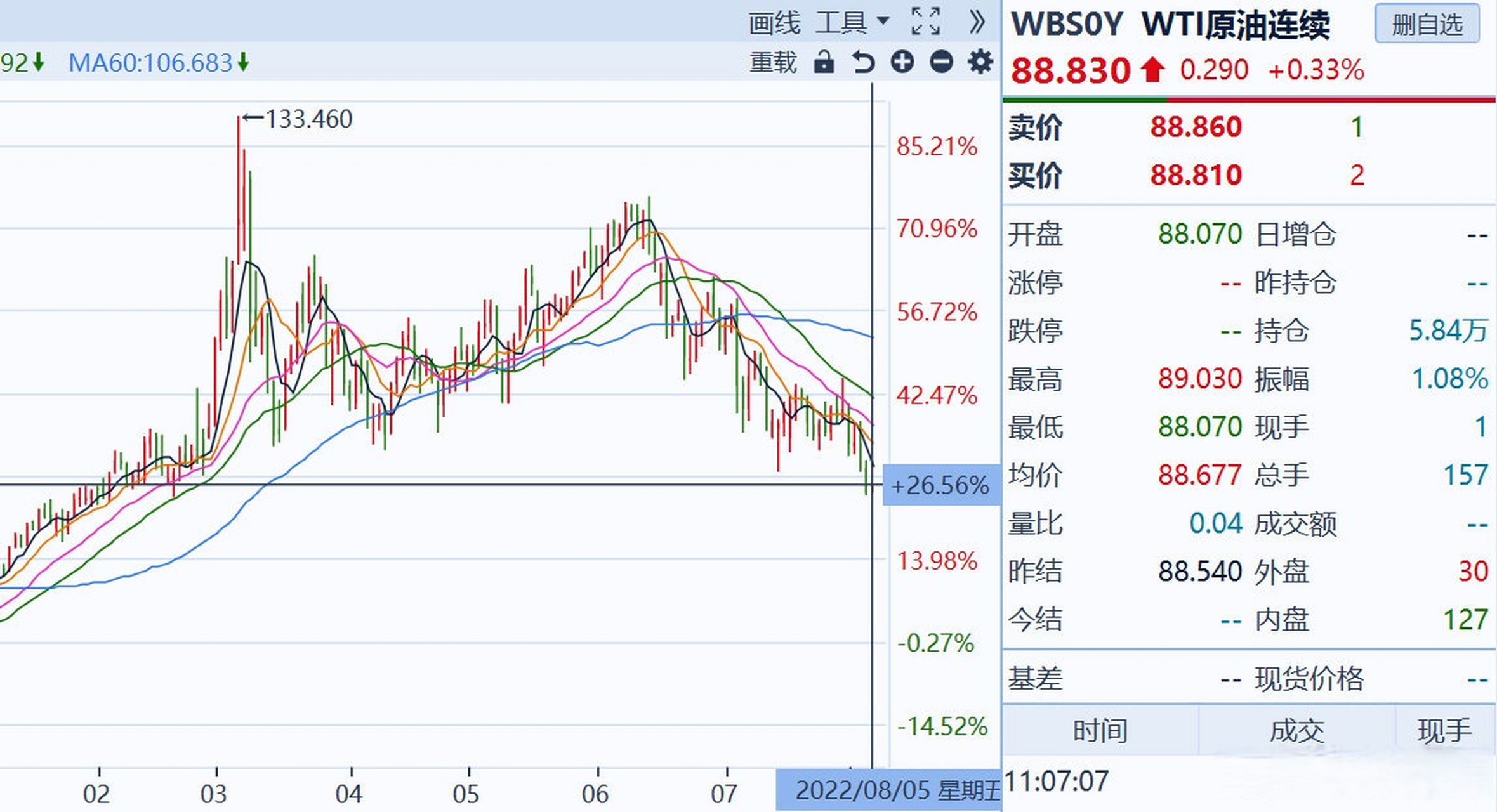Click the -14.52% axis label
1497x812 pixels.
(x=942, y=726)
